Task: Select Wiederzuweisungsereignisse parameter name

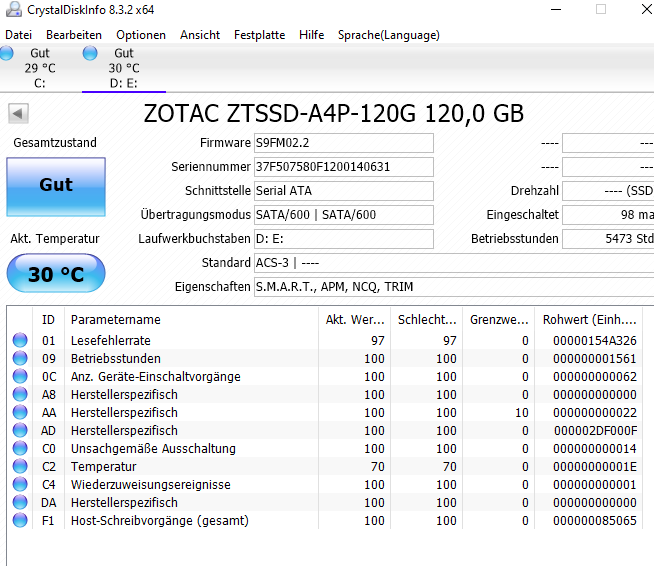Action: click(x=151, y=484)
